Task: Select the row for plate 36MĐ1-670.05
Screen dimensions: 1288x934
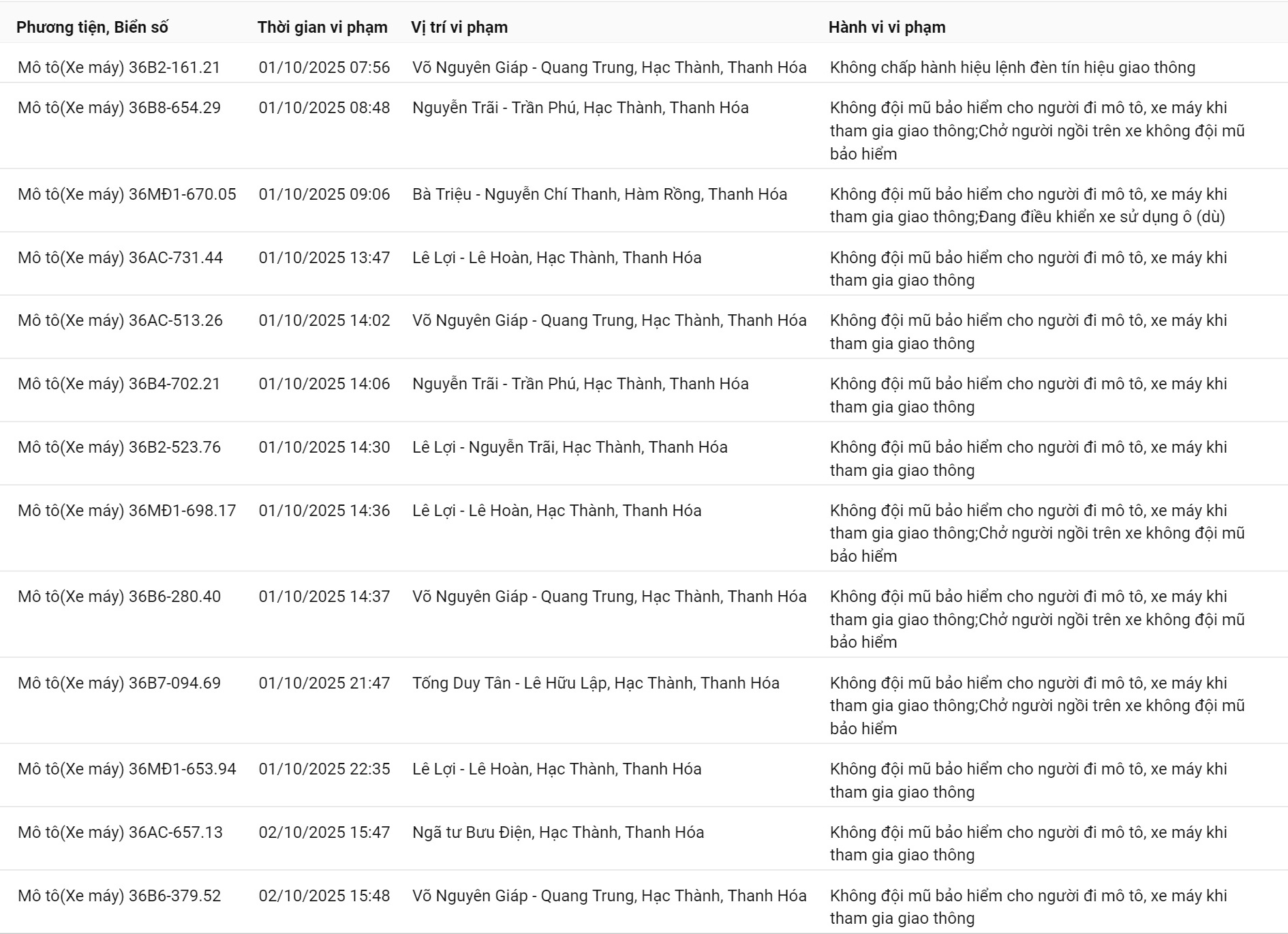Action: tap(127, 194)
